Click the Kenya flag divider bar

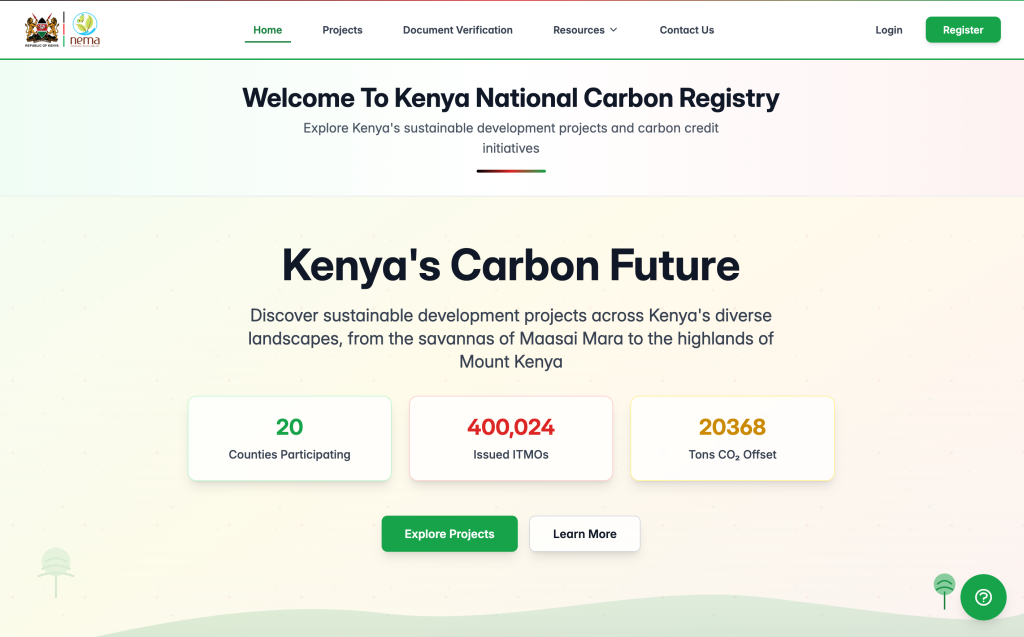tap(511, 171)
